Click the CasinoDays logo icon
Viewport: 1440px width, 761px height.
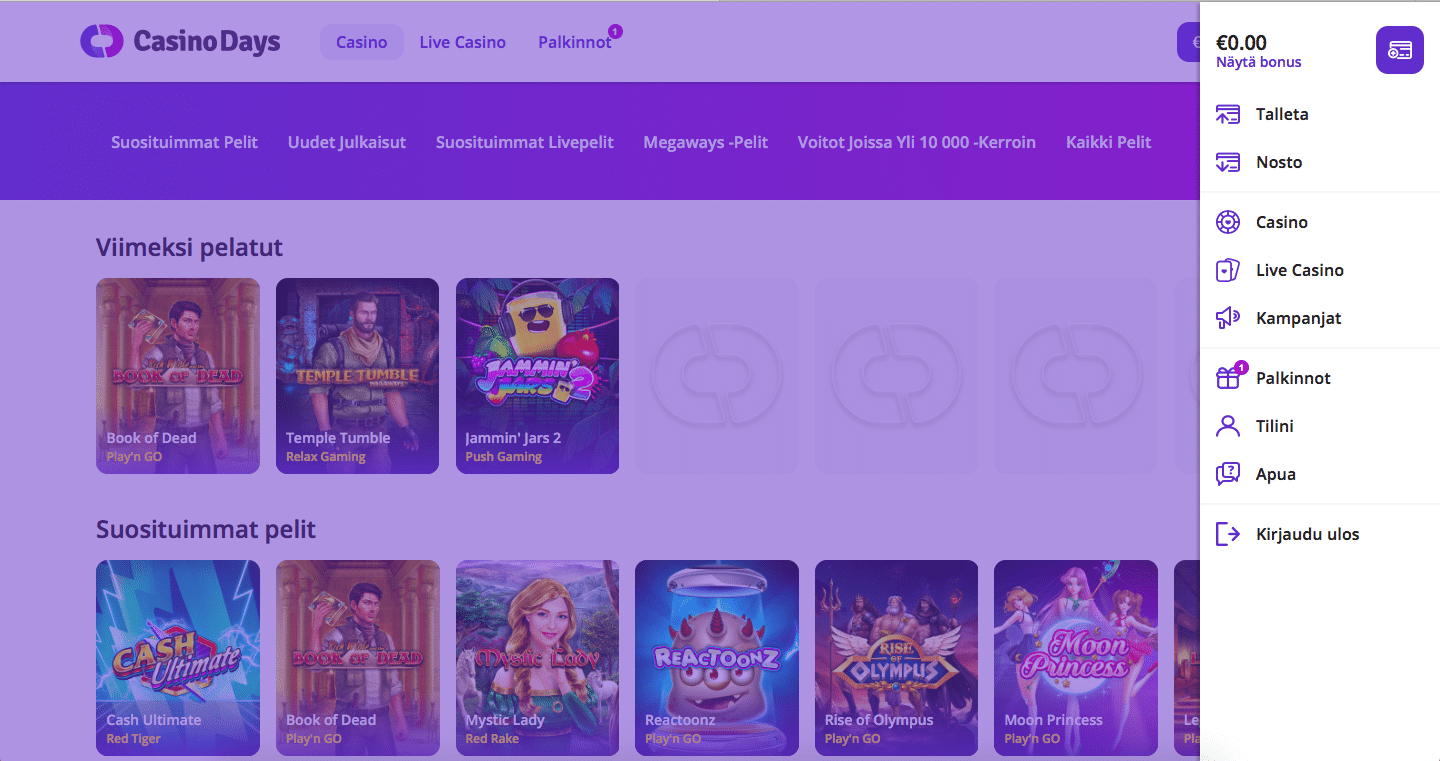101,41
